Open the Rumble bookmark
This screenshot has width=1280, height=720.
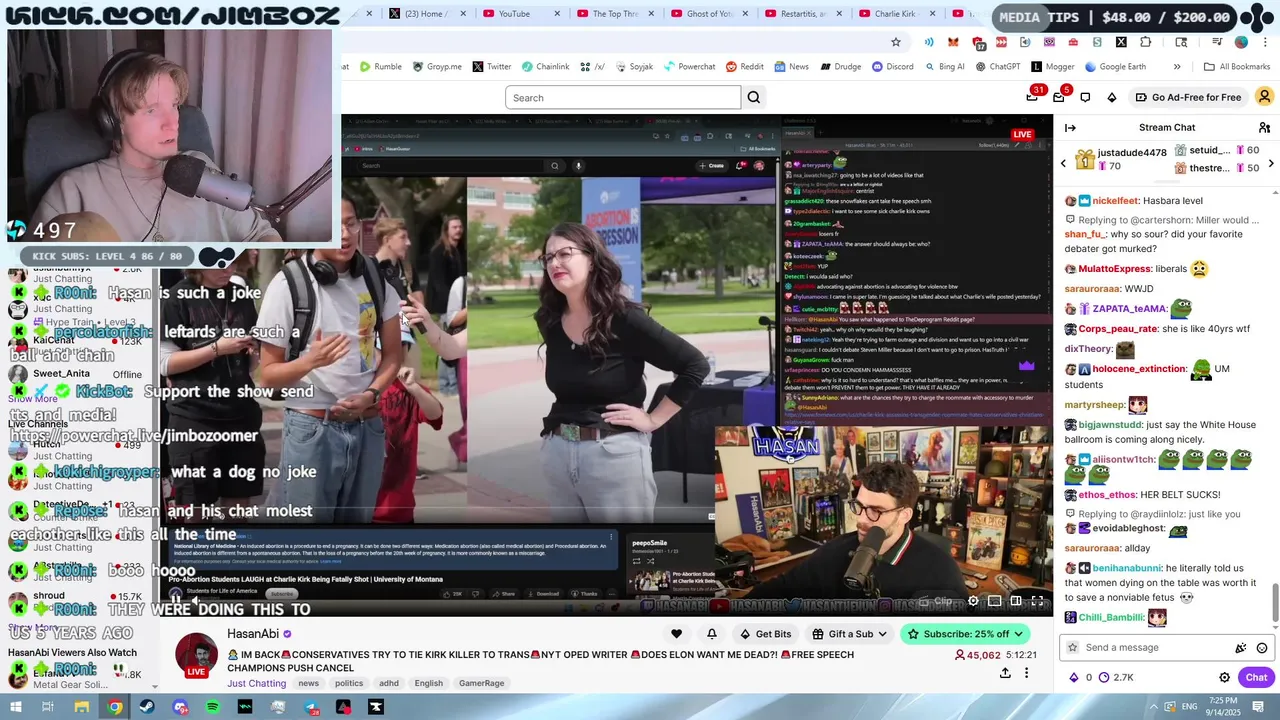pyautogui.click(x=381, y=67)
